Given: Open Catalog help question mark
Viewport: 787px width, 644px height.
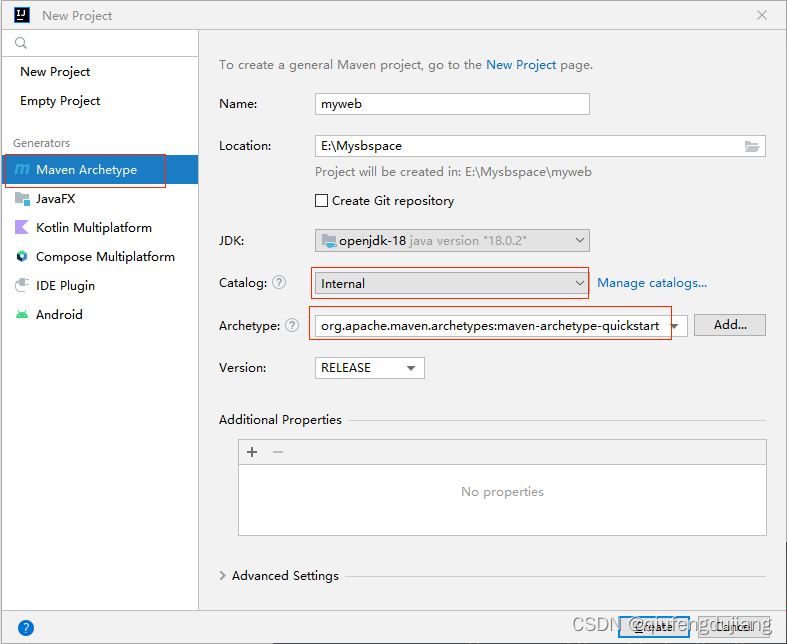Looking at the screenshot, I should 279,283.
